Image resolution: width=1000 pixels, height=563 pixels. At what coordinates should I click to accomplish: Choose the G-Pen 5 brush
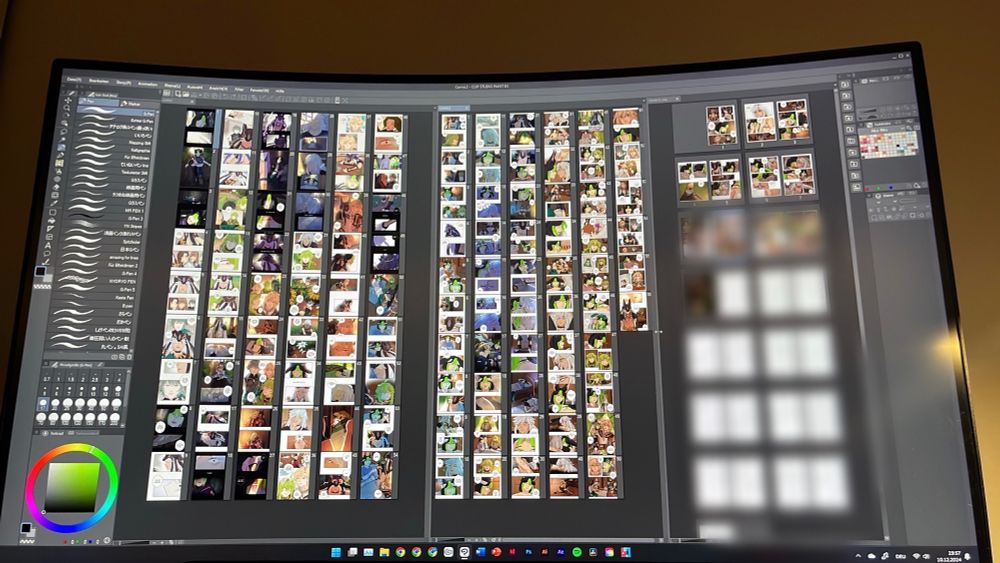[x=98, y=289]
